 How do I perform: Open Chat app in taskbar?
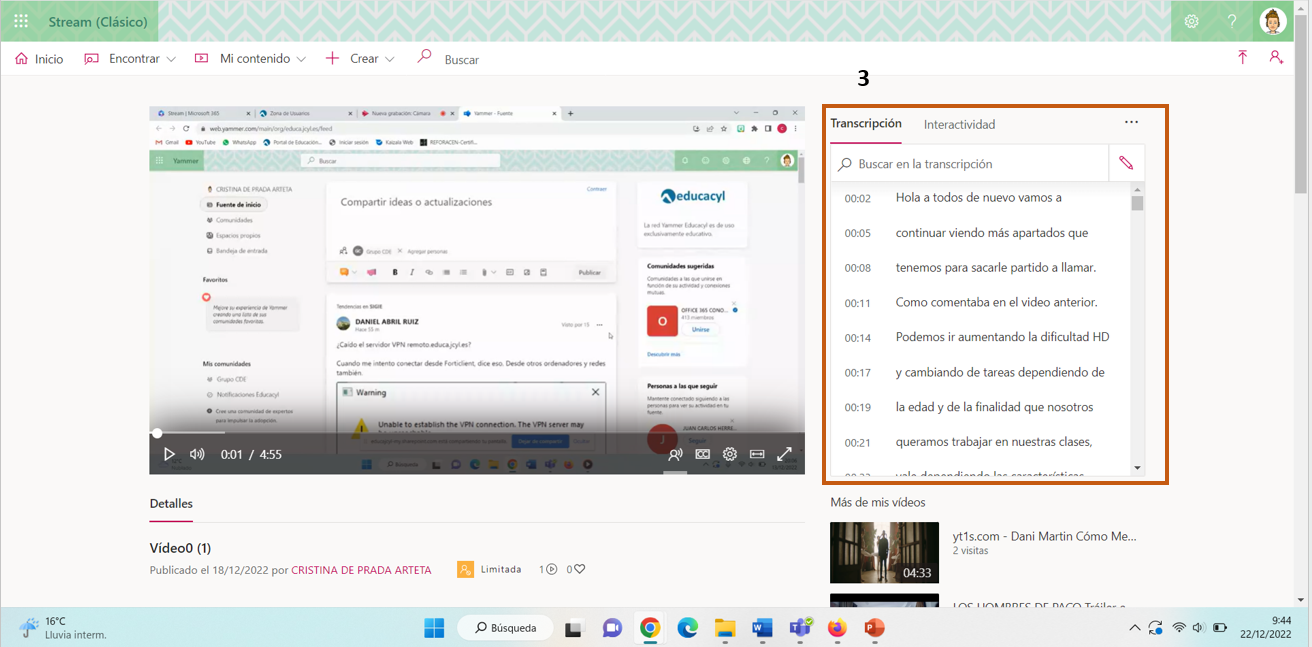coord(612,628)
